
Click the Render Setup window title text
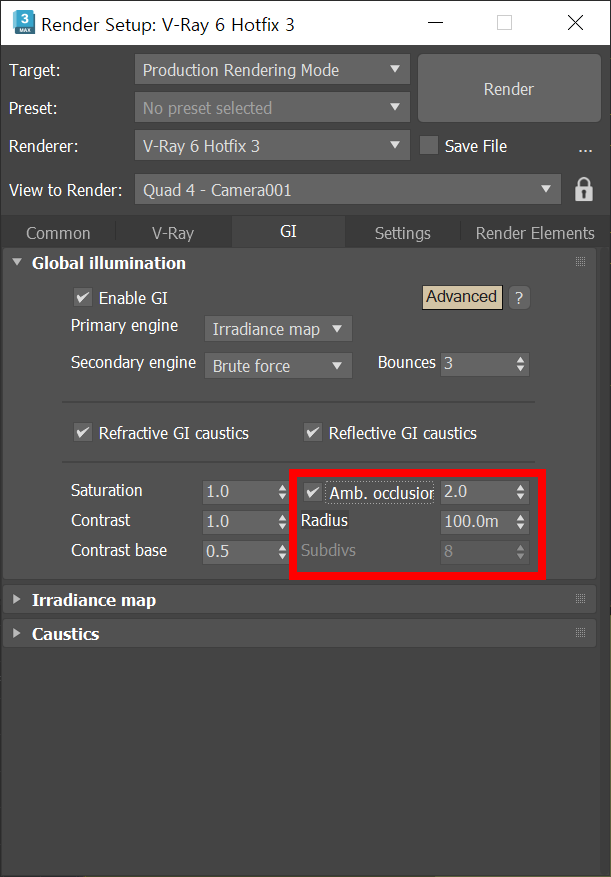point(168,25)
